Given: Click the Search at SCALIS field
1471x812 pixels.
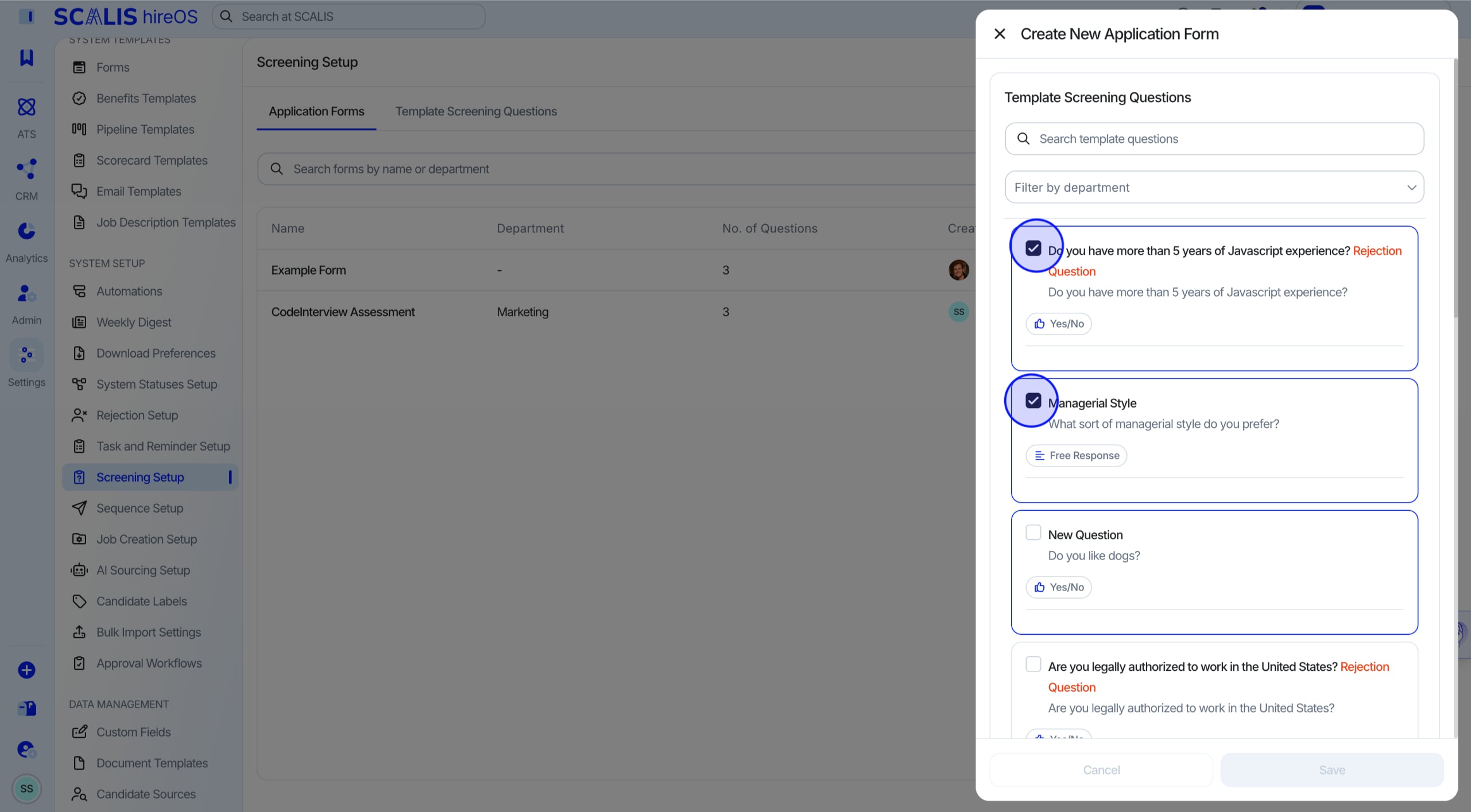Looking at the screenshot, I should [x=349, y=17].
